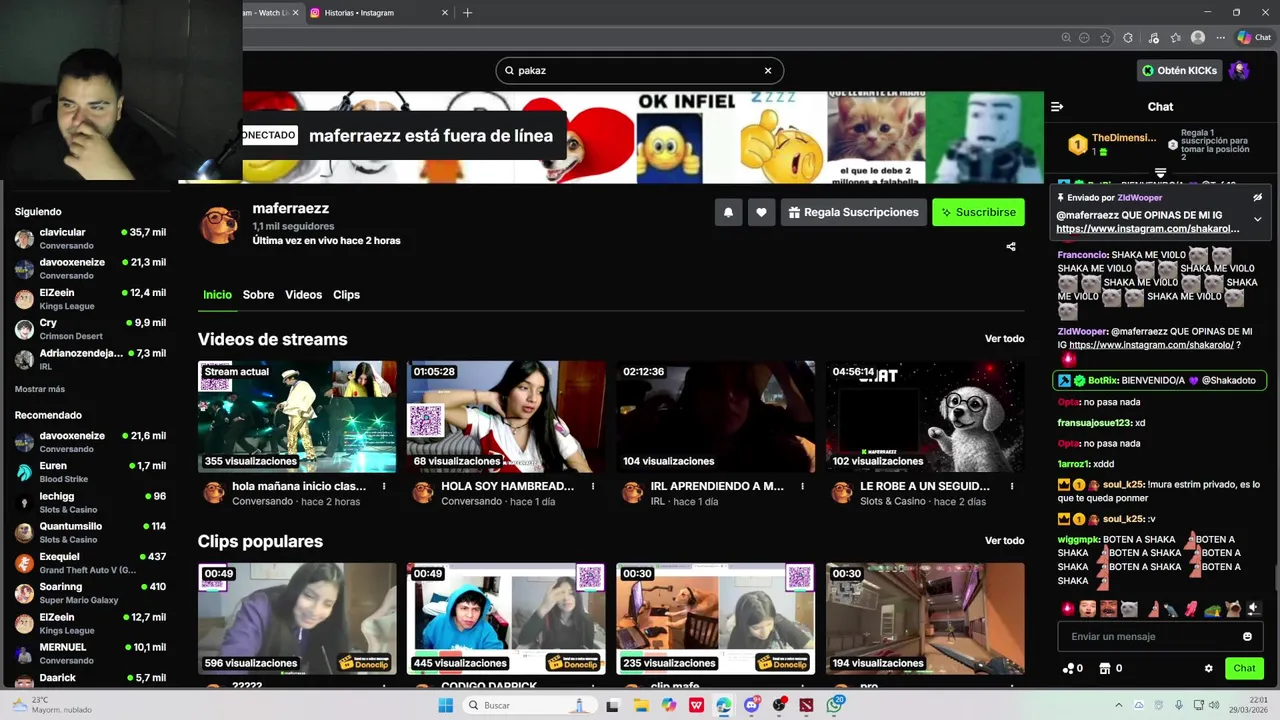
Task: Open Discord from the taskbar
Action: (x=751, y=705)
